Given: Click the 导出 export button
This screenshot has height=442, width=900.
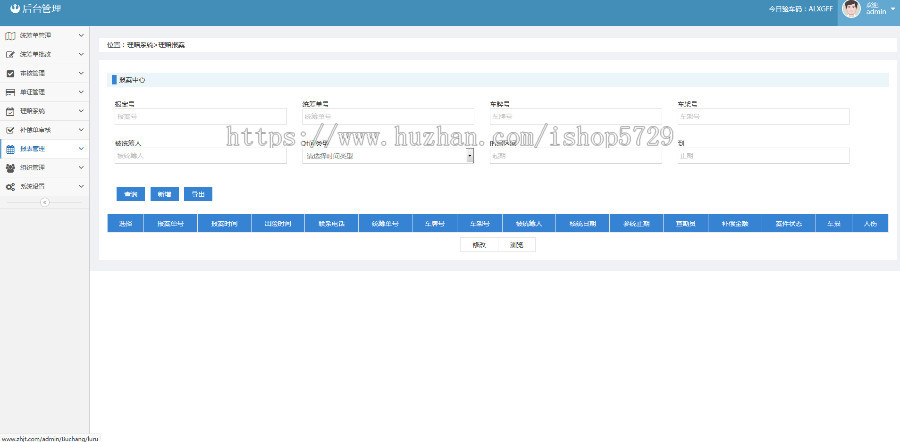Looking at the screenshot, I should coord(198,195).
